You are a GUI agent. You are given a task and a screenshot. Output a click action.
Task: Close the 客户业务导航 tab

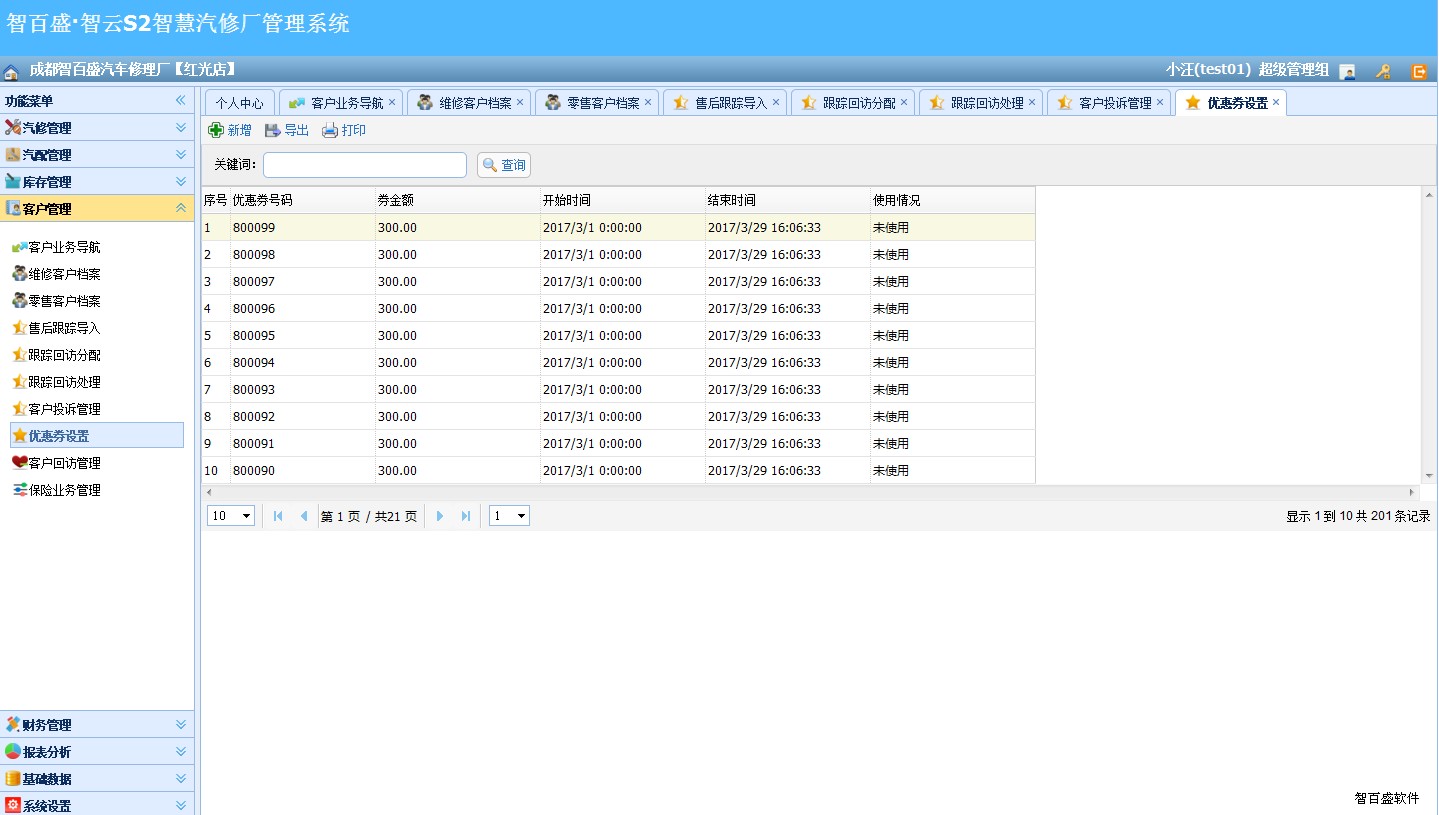point(392,102)
